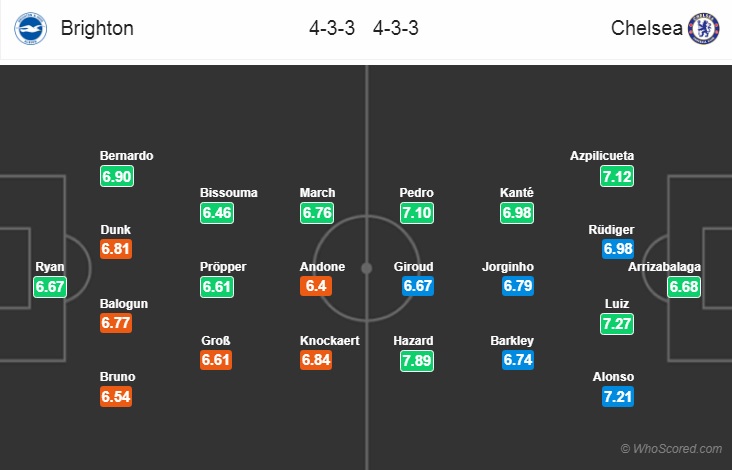Click the Chelsea club crest icon
Image resolution: width=732 pixels, height=470 pixels.
[x=704, y=28]
